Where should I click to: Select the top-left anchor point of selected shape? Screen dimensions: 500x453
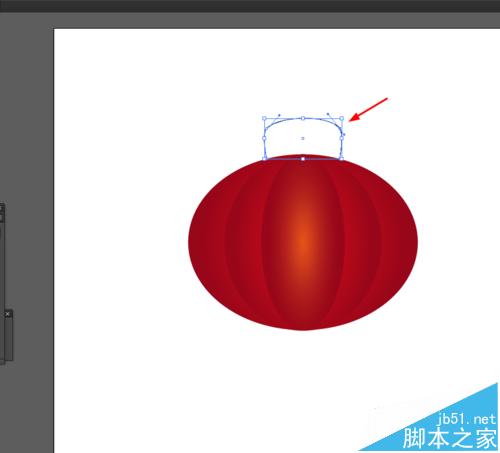tap(264, 118)
